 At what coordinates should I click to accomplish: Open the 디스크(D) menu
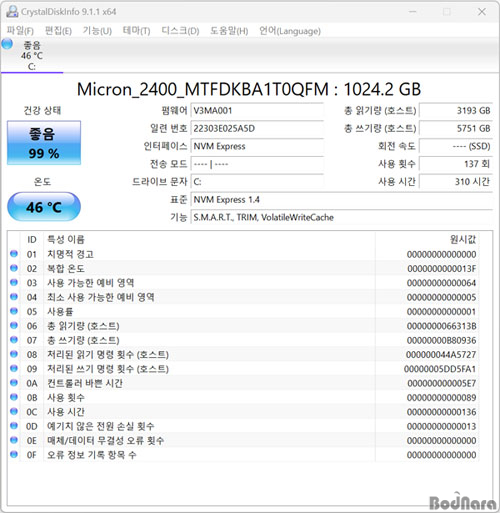180,31
